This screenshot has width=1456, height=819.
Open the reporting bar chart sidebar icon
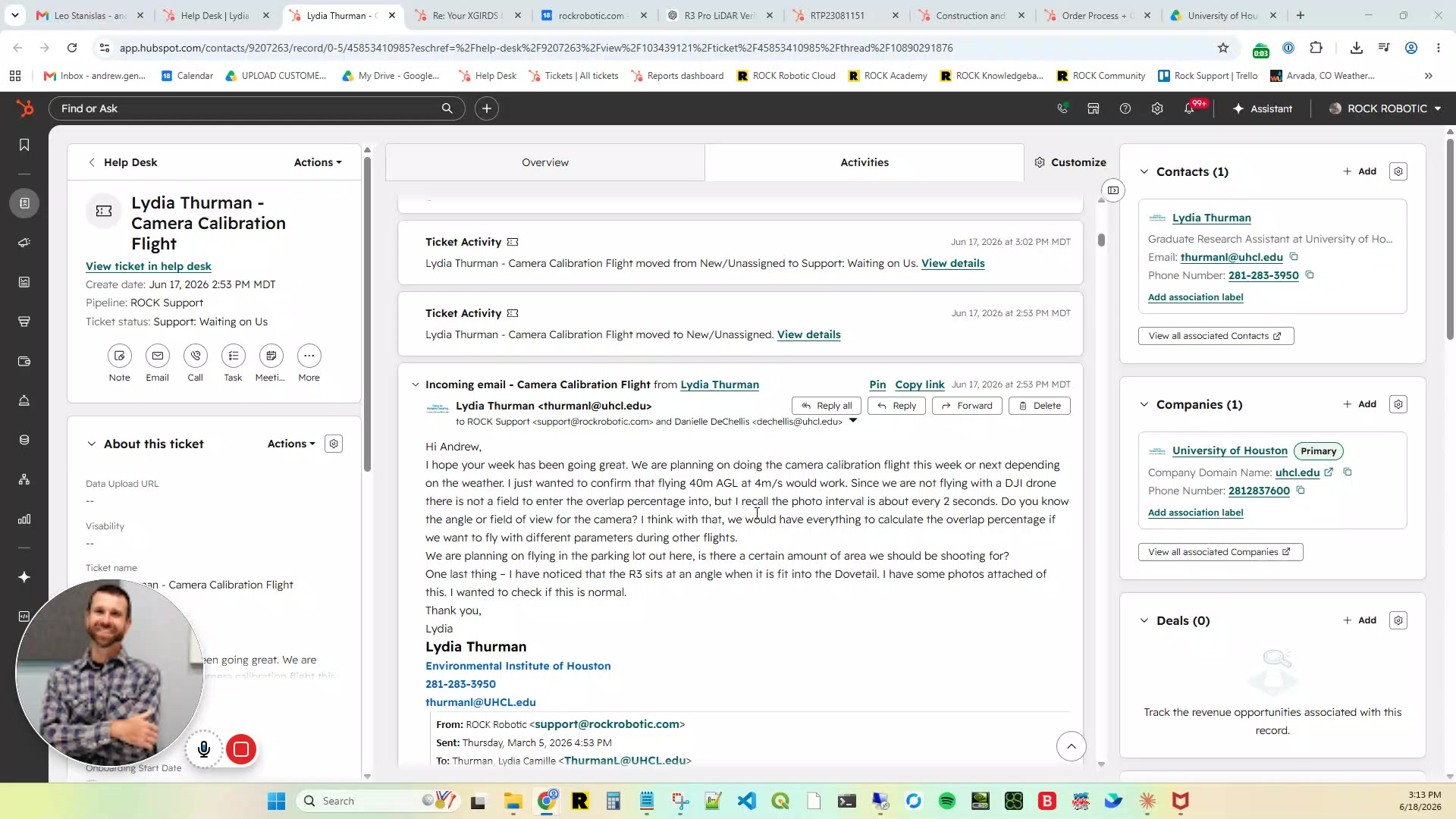24,519
